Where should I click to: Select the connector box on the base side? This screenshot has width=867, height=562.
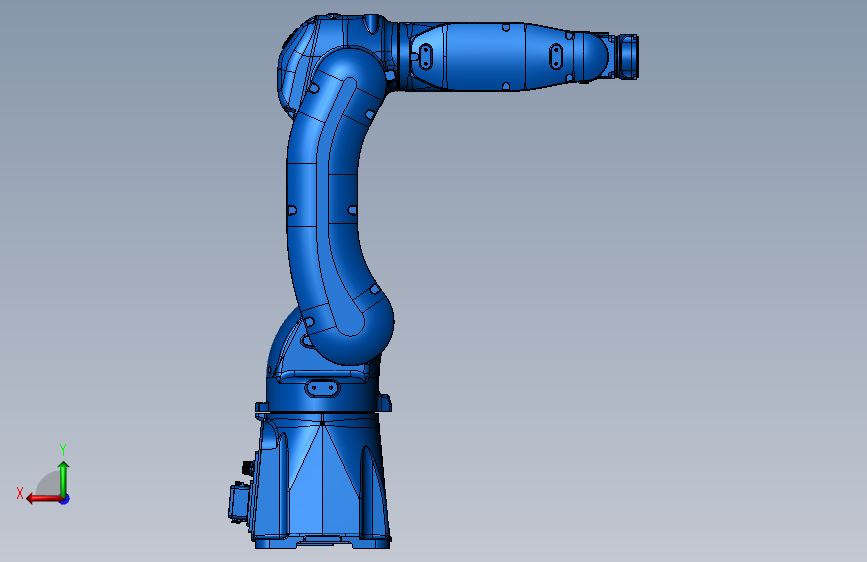(238, 501)
